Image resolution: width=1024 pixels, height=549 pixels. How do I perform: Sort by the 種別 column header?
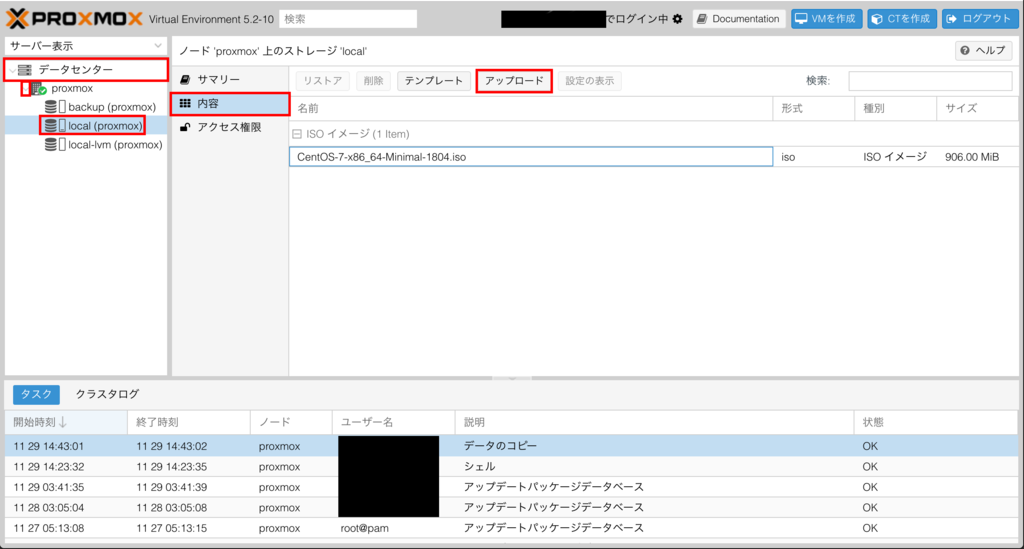point(895,108)
